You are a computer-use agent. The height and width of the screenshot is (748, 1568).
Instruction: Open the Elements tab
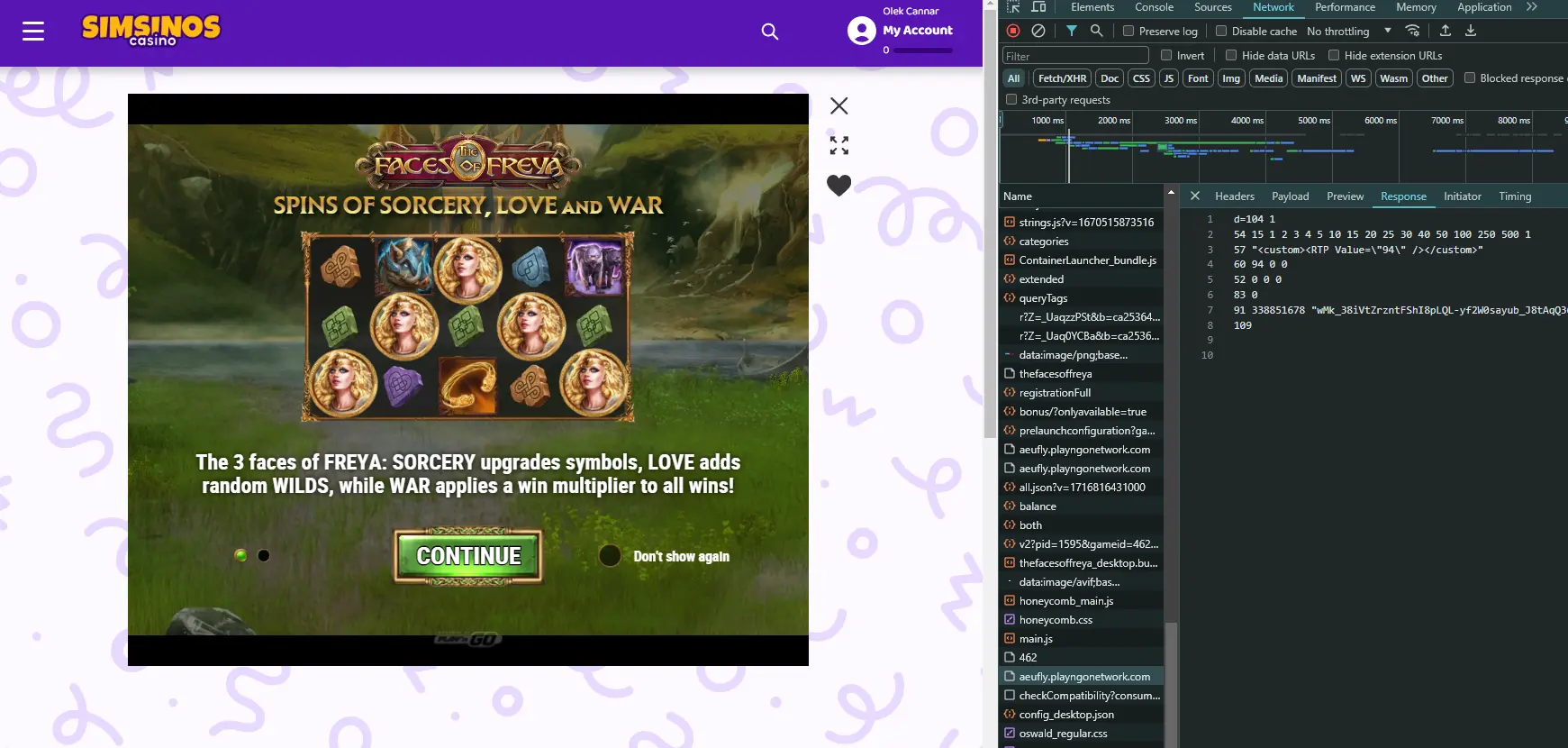coord(1092,7)
